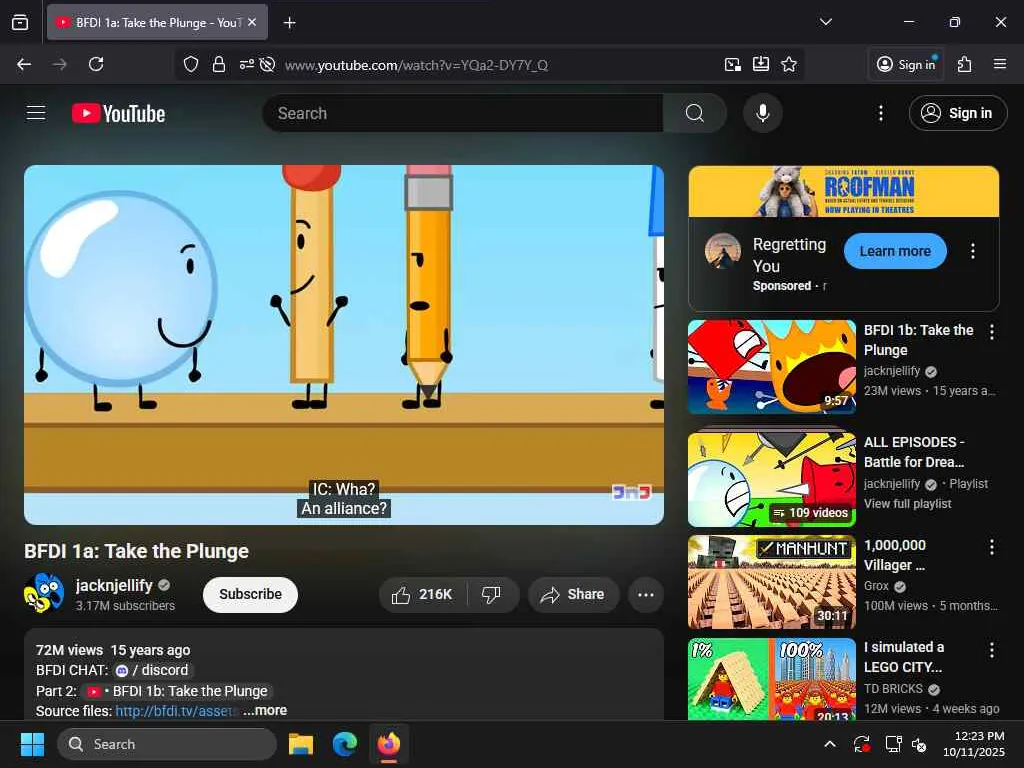Image resolution: width=1024 pixels, height=768 pixels.
Task: Open the Firefox View icon
Action: tap(20, 22)
